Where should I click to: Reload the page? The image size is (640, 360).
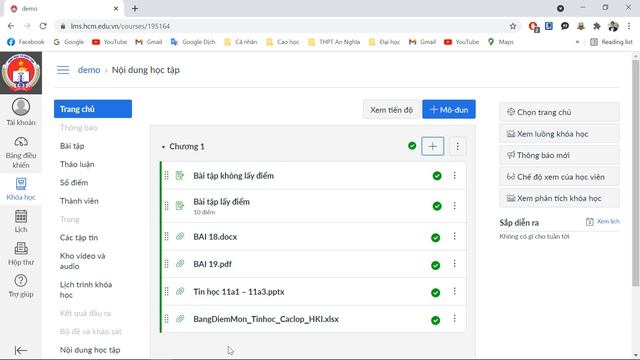pyautogui.click(x=43, y=26)
